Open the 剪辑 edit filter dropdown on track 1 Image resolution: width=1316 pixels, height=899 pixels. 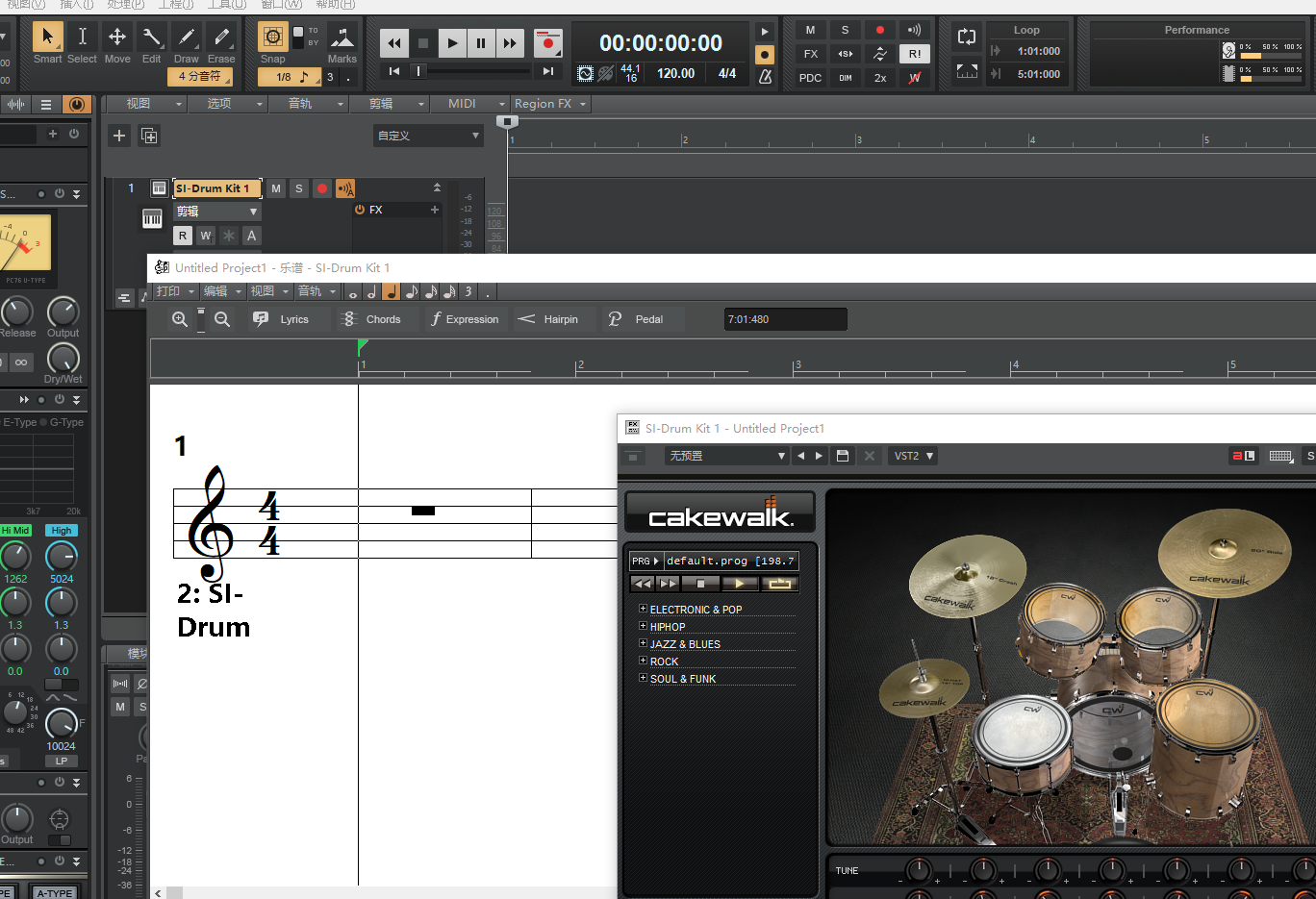pyautogui.click(x=217, y=212)
